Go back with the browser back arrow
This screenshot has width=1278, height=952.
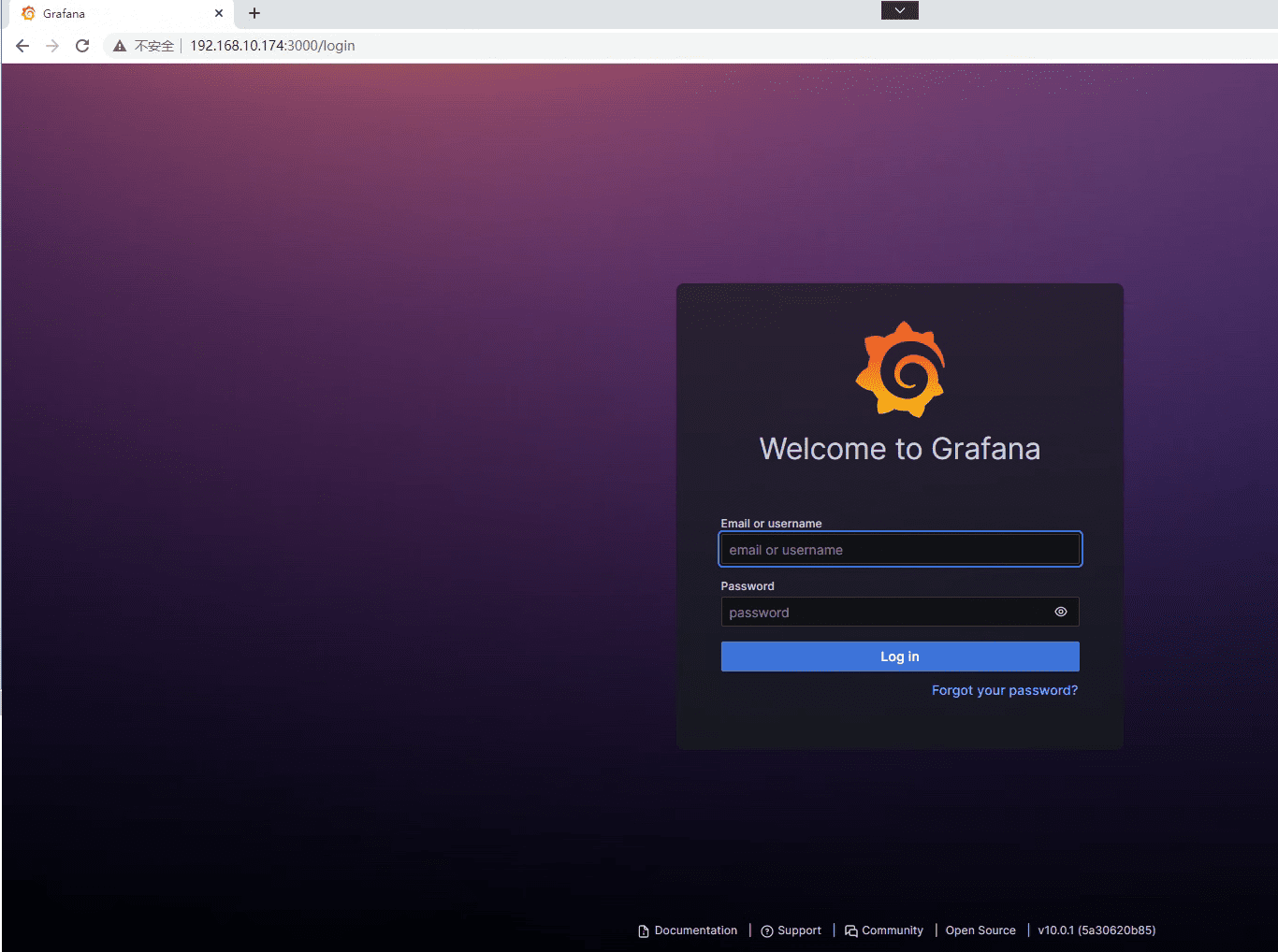(22, 46)
